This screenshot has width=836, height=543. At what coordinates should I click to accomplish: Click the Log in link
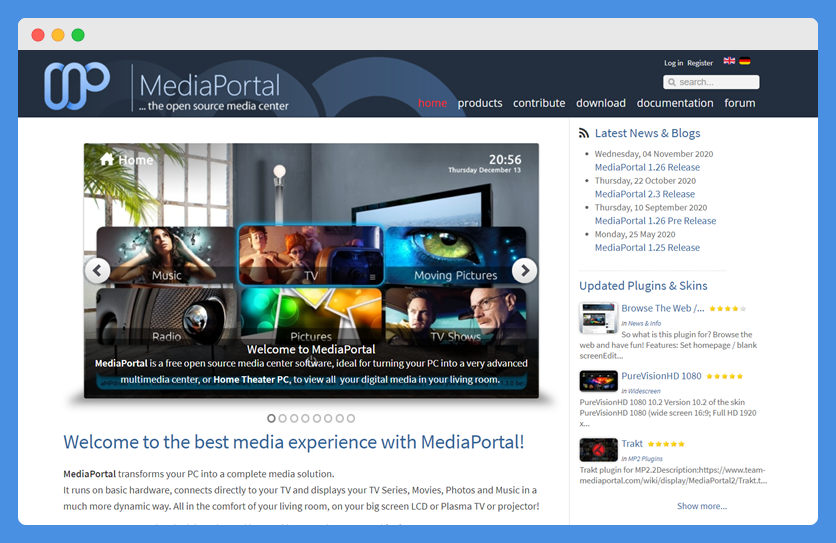tap(673, 63)
